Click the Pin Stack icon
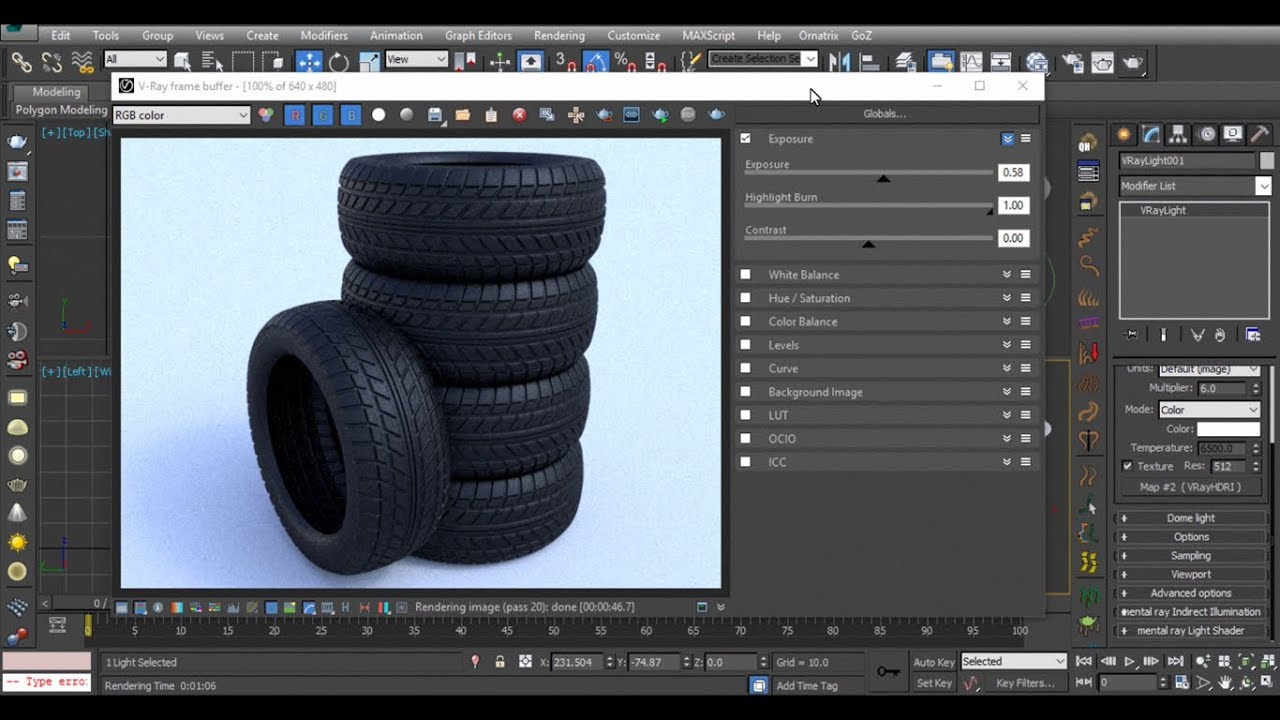1280x720 pixels. 1131,335
